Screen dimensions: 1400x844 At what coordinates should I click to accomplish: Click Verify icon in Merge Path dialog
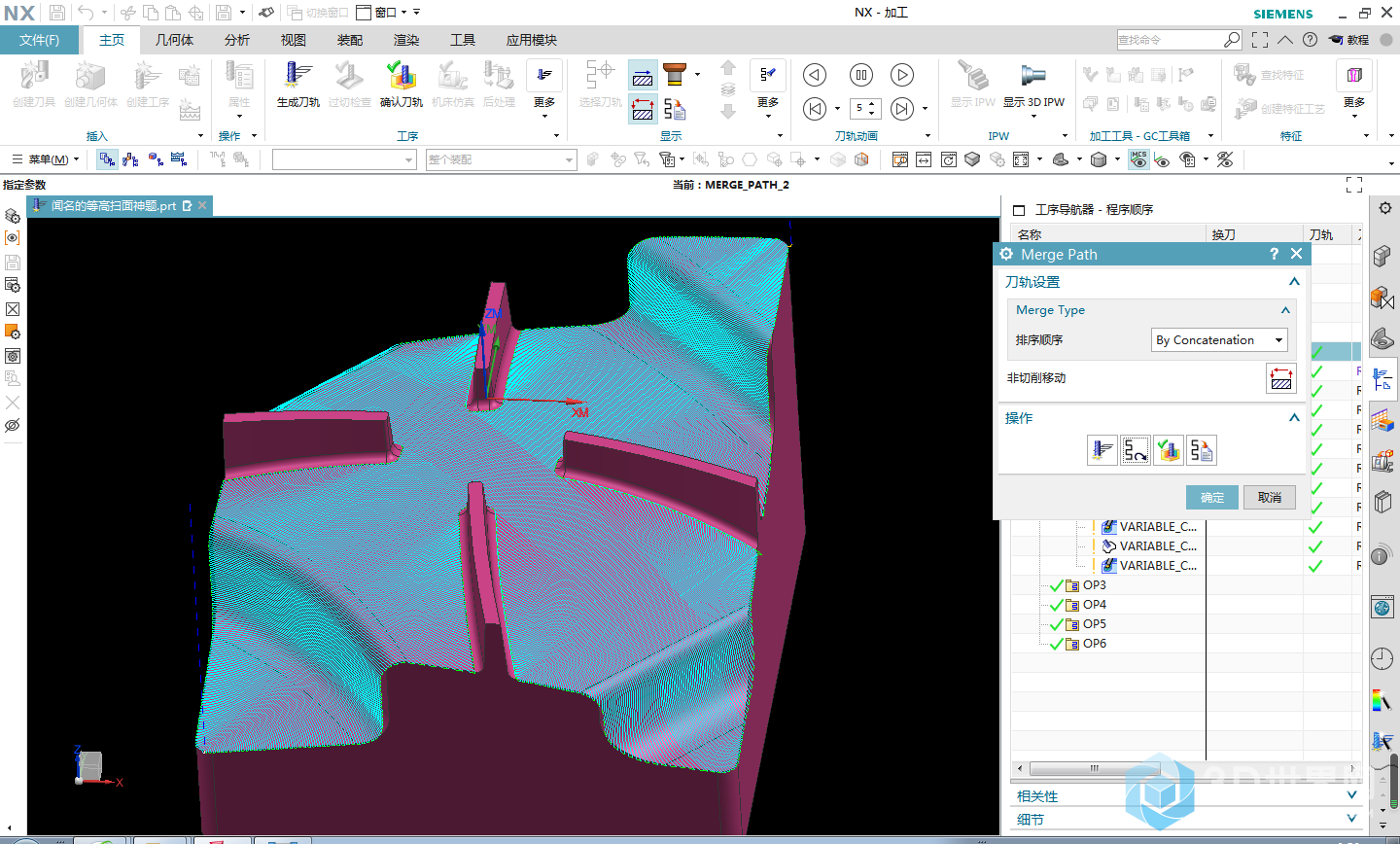(1169, 450)
